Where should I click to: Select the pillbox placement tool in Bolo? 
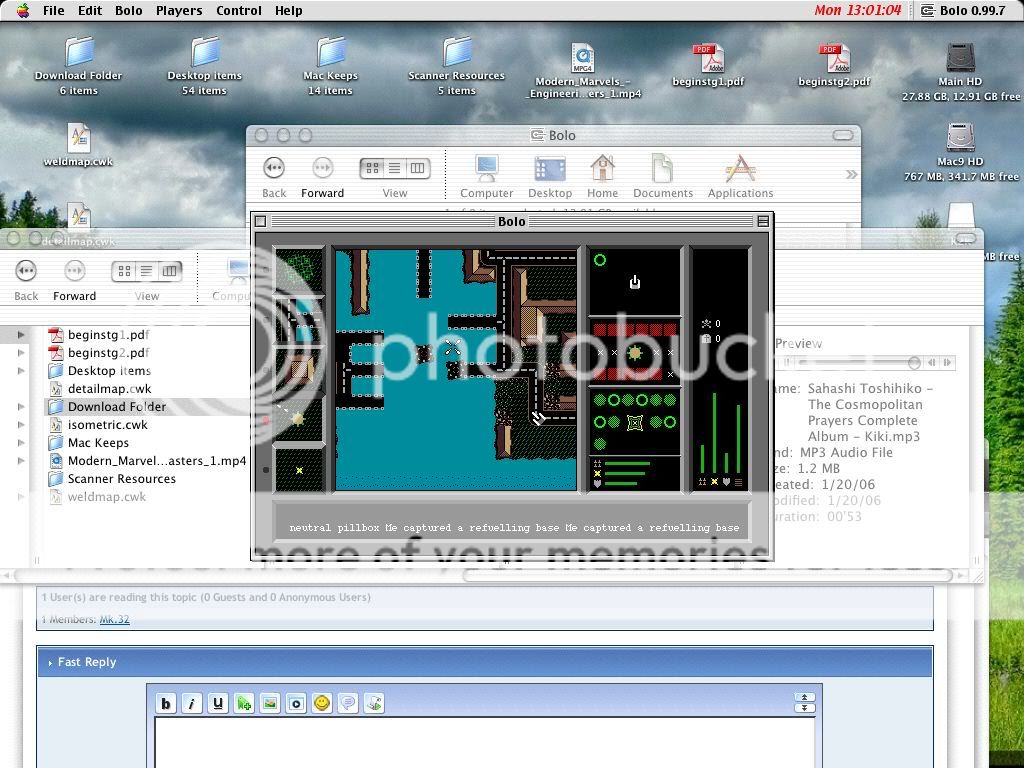tap(299, 419)
